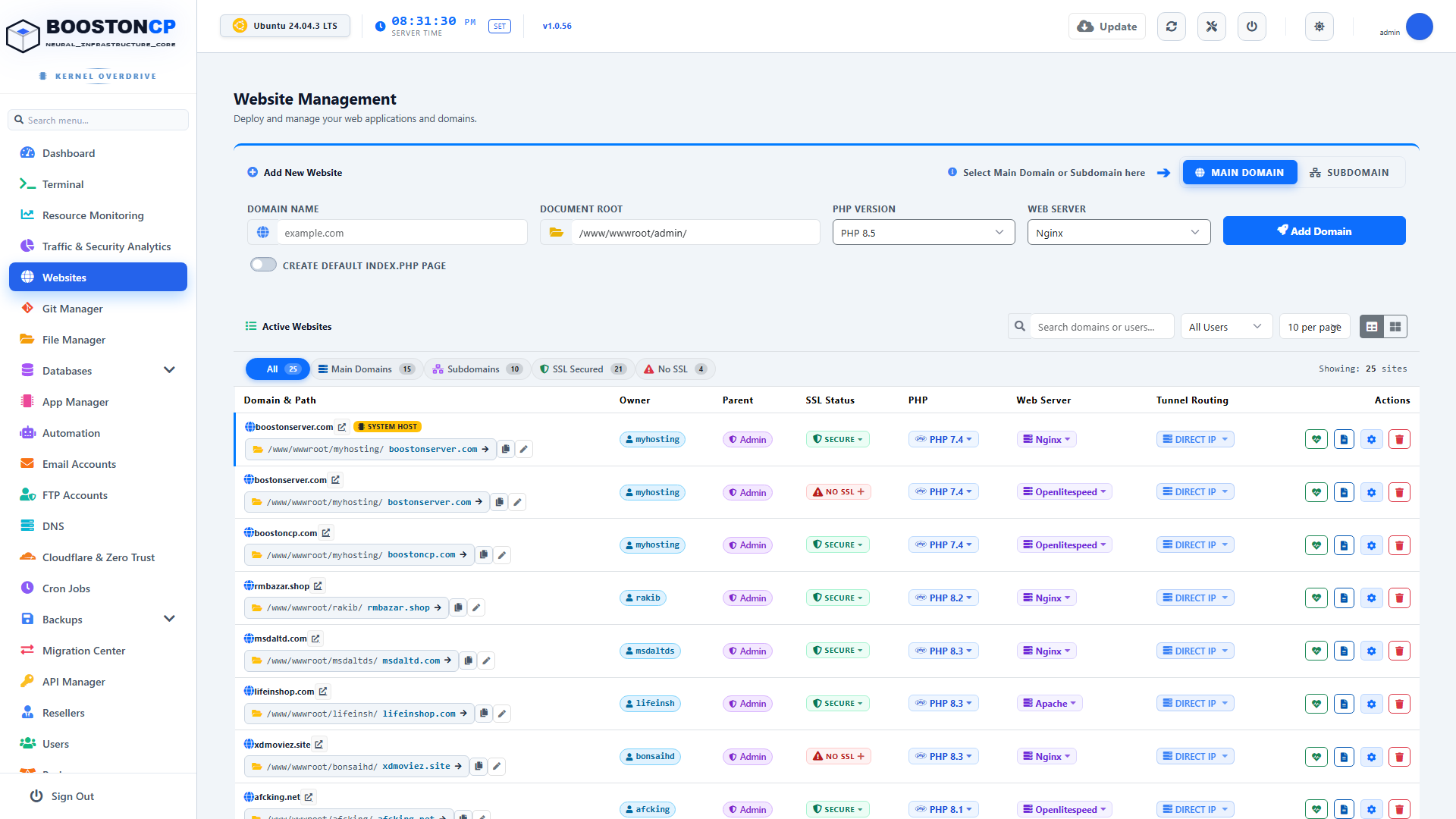1456x819 pixels.
Task: Open xdmoviez.site external link icon
Action: click(x=319, y=745)
